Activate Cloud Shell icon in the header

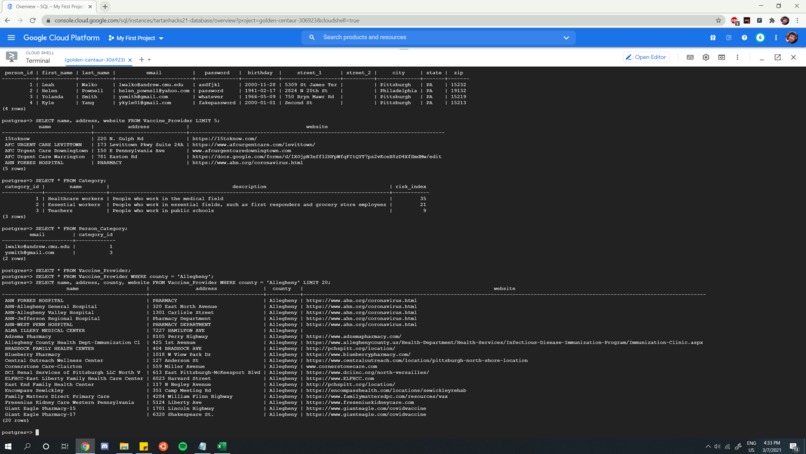pos(728,38)
